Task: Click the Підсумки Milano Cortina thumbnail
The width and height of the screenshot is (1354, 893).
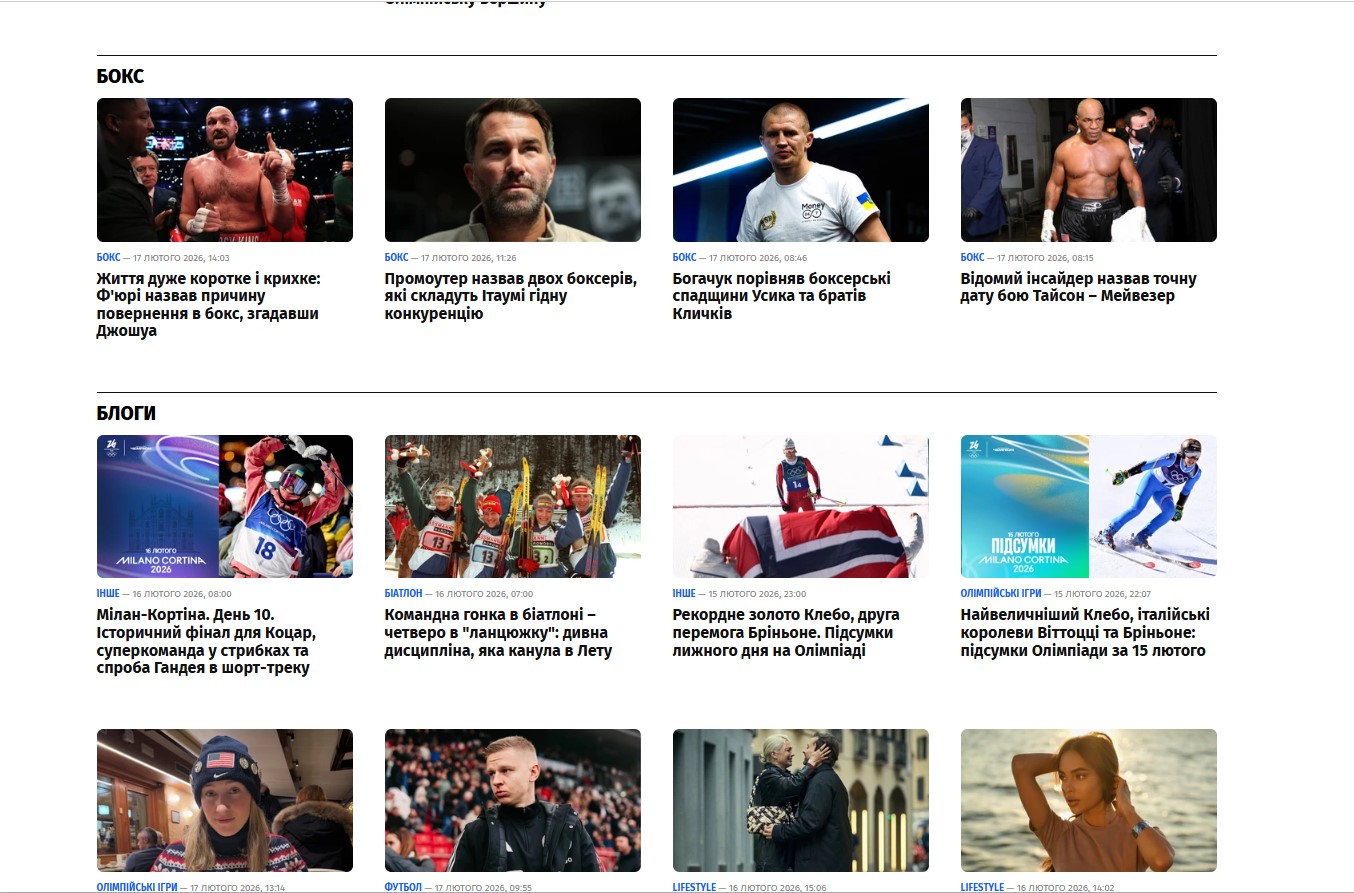Action: point(1089,506)
